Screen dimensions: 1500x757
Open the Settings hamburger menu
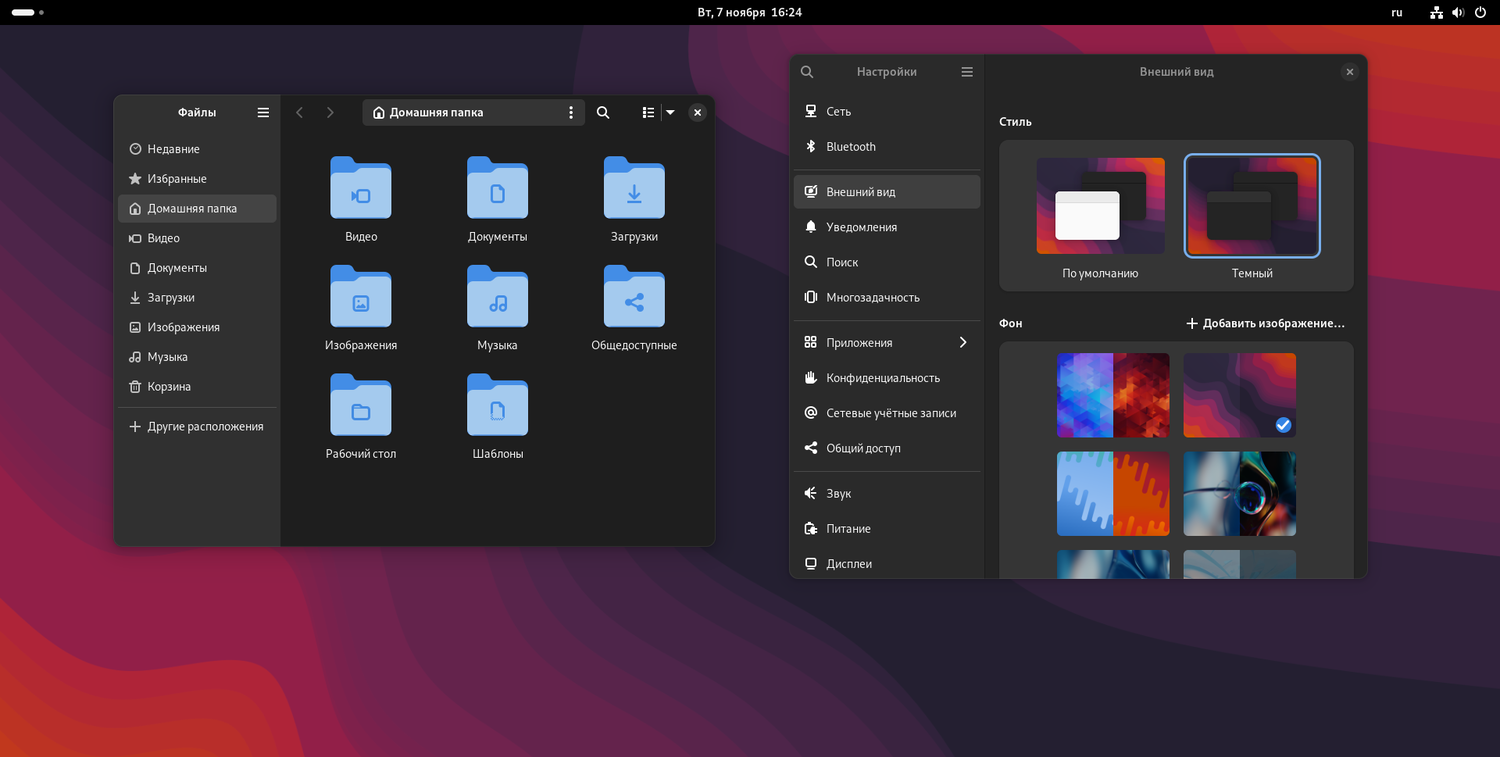(x=967, y=72)
